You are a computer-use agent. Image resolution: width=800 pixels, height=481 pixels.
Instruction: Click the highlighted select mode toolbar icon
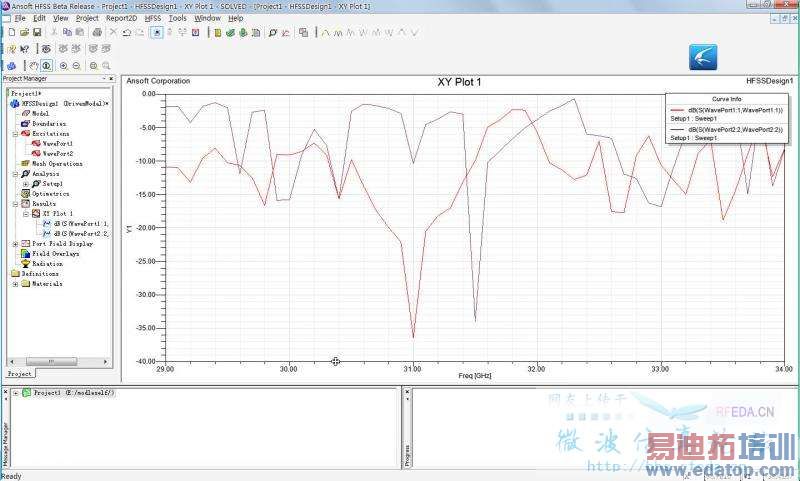(157, 32)
